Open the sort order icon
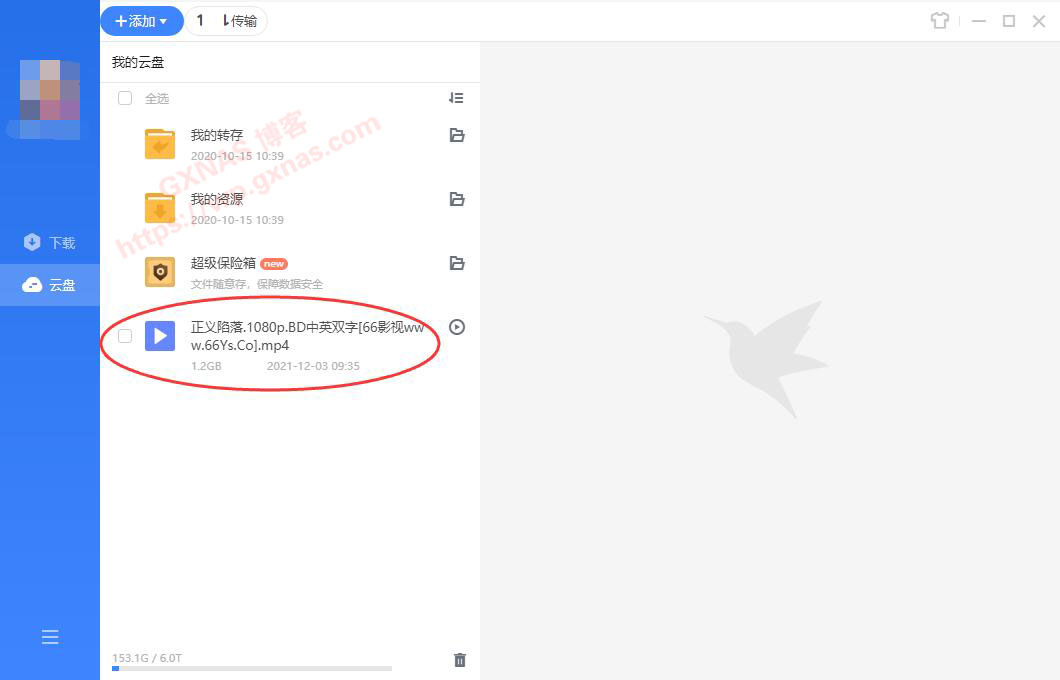This screenshot has height=680, width=1060. pyautogui.click(x=456, y=98)
